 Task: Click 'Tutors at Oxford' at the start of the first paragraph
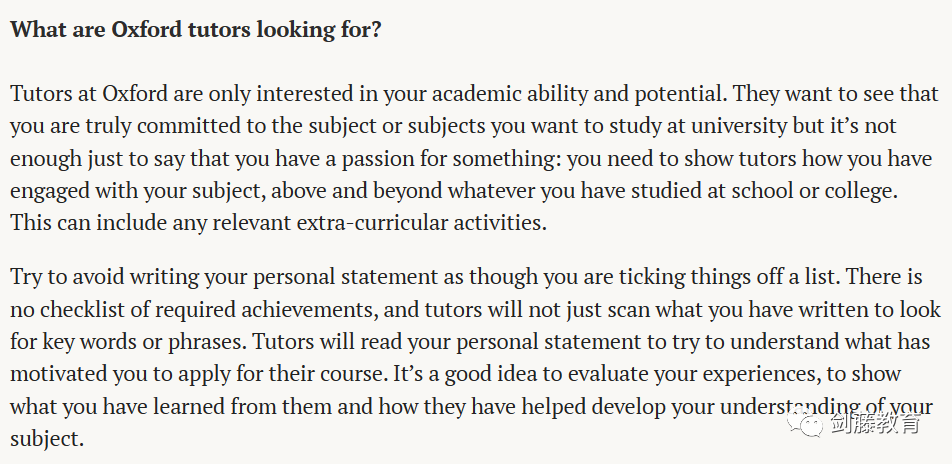[89, 94]
